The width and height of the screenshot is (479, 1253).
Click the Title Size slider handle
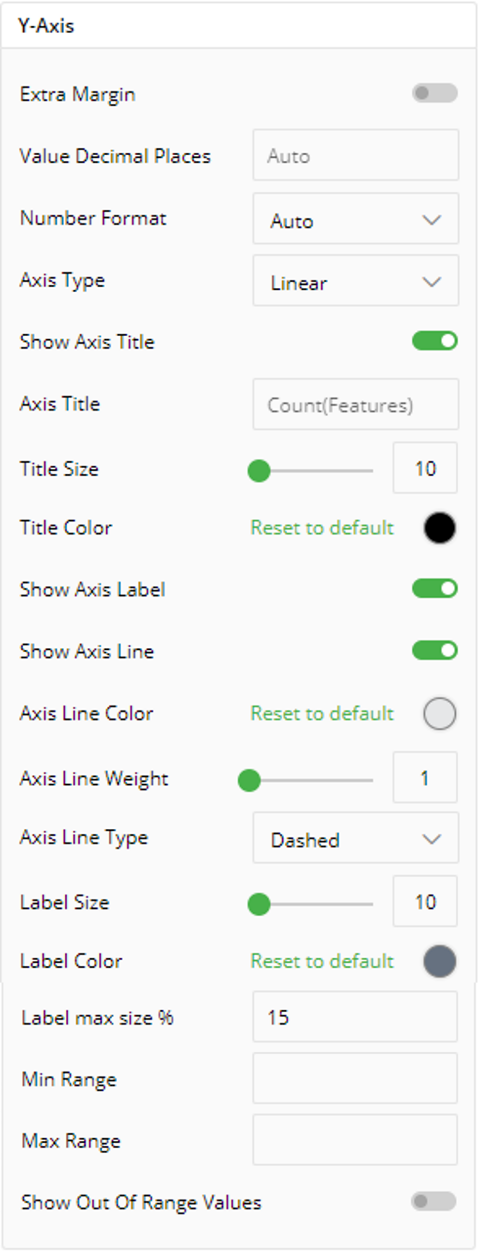259,469
